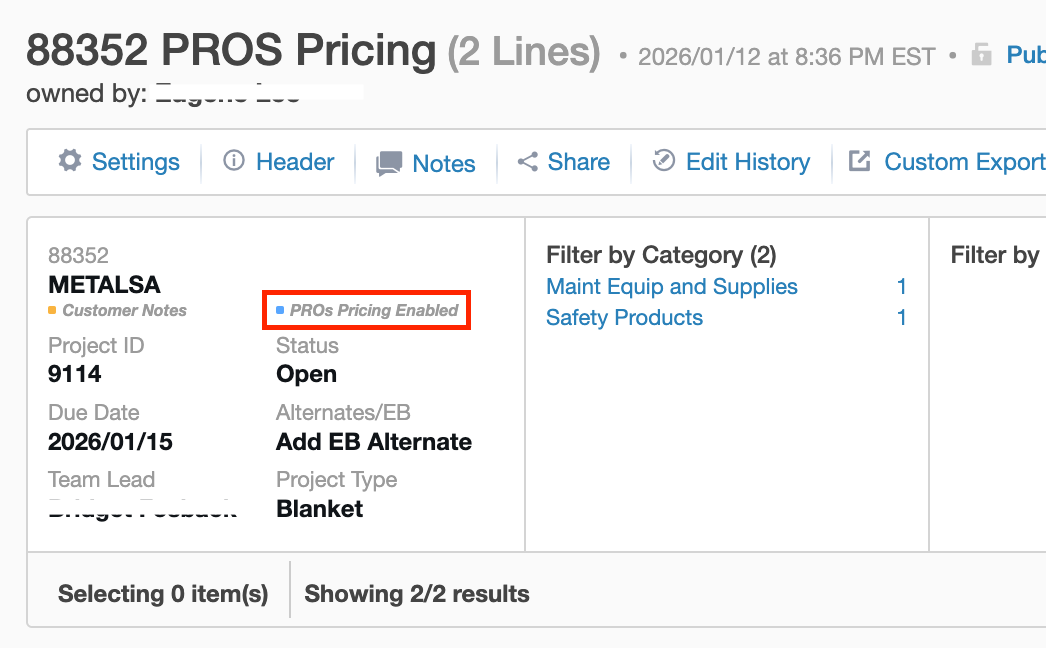The image size is (1046, 648).
Task: Open Notes via the speech bubble icon
Action: click(x=389, y=164)
